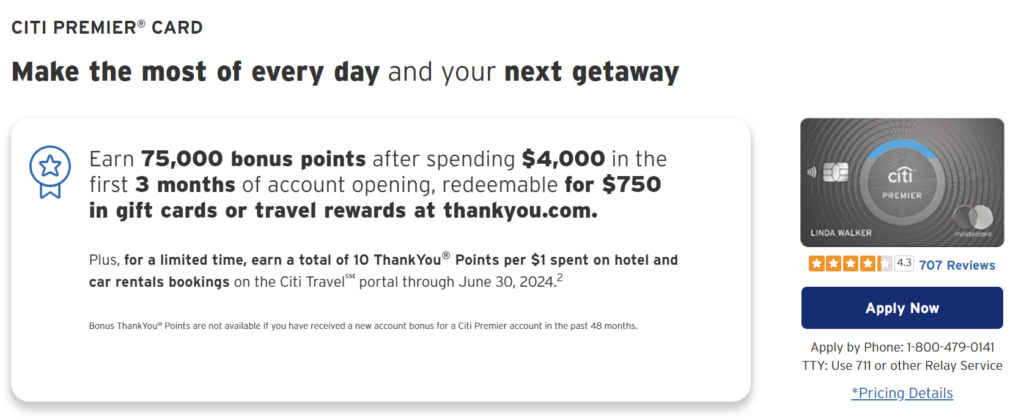This screenshot has width=1024, height=420.
Task: Click the contactless payment symbol on card
Action: pos(813,173)
